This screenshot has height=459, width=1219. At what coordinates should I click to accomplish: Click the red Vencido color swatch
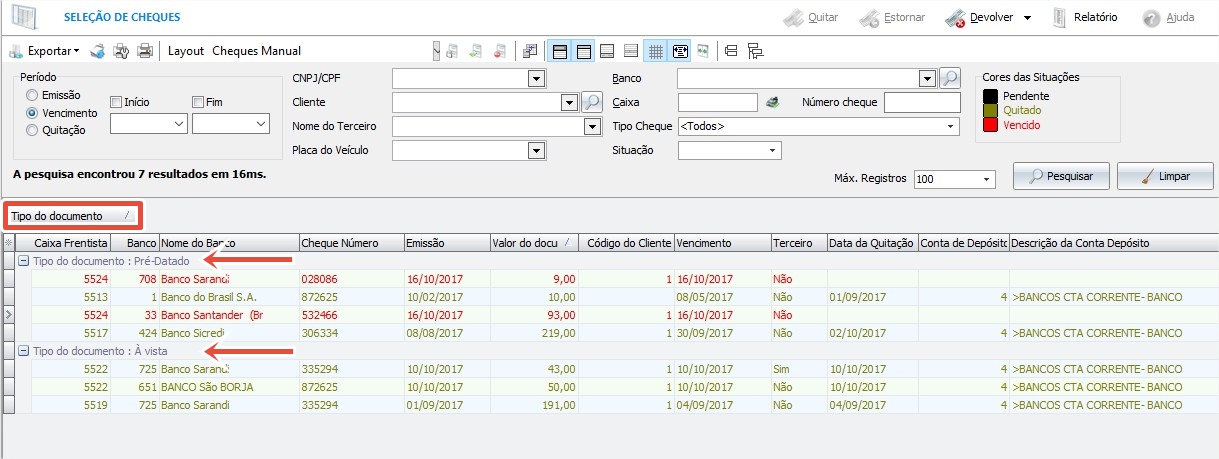(991, 125)
